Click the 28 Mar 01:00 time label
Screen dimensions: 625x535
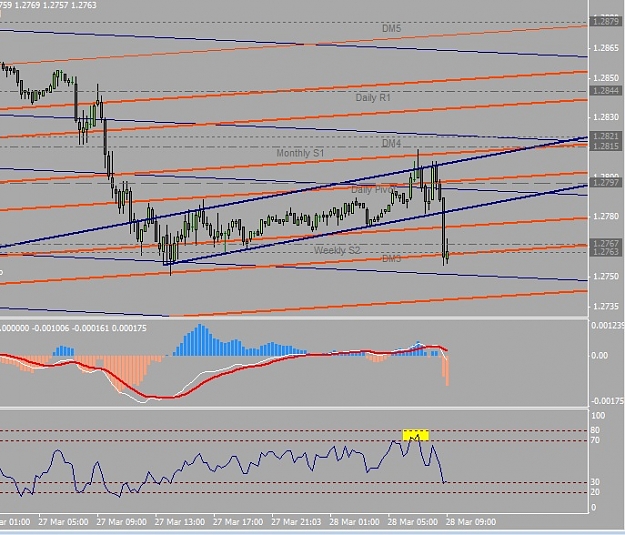[355, 522]
